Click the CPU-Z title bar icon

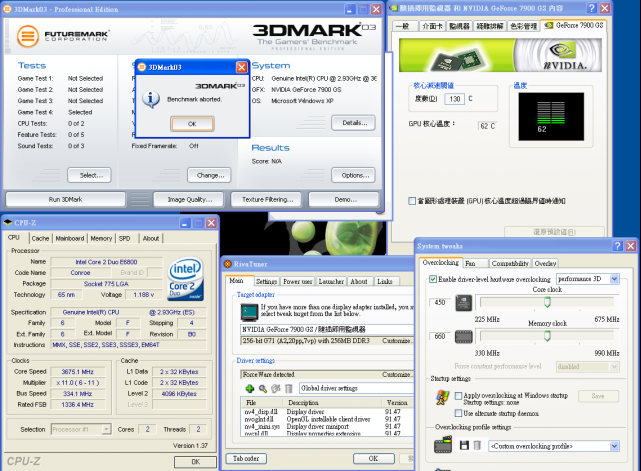(x=8, y=222)
